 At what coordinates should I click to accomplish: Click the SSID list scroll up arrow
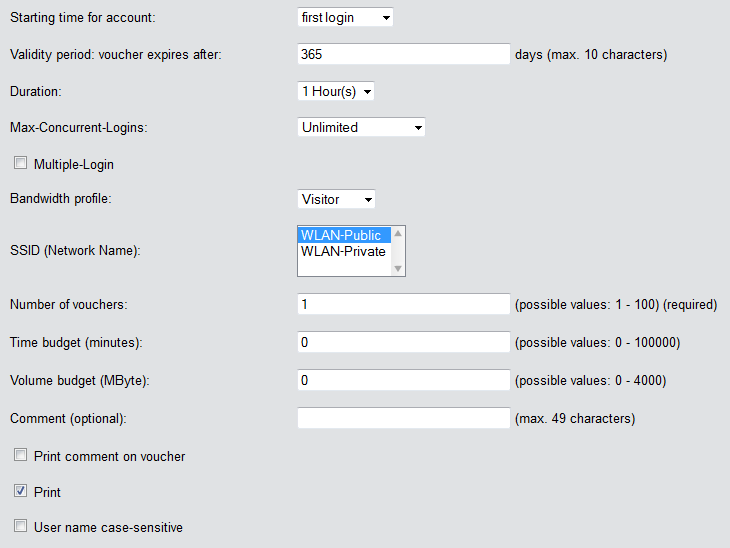(398, 232)
